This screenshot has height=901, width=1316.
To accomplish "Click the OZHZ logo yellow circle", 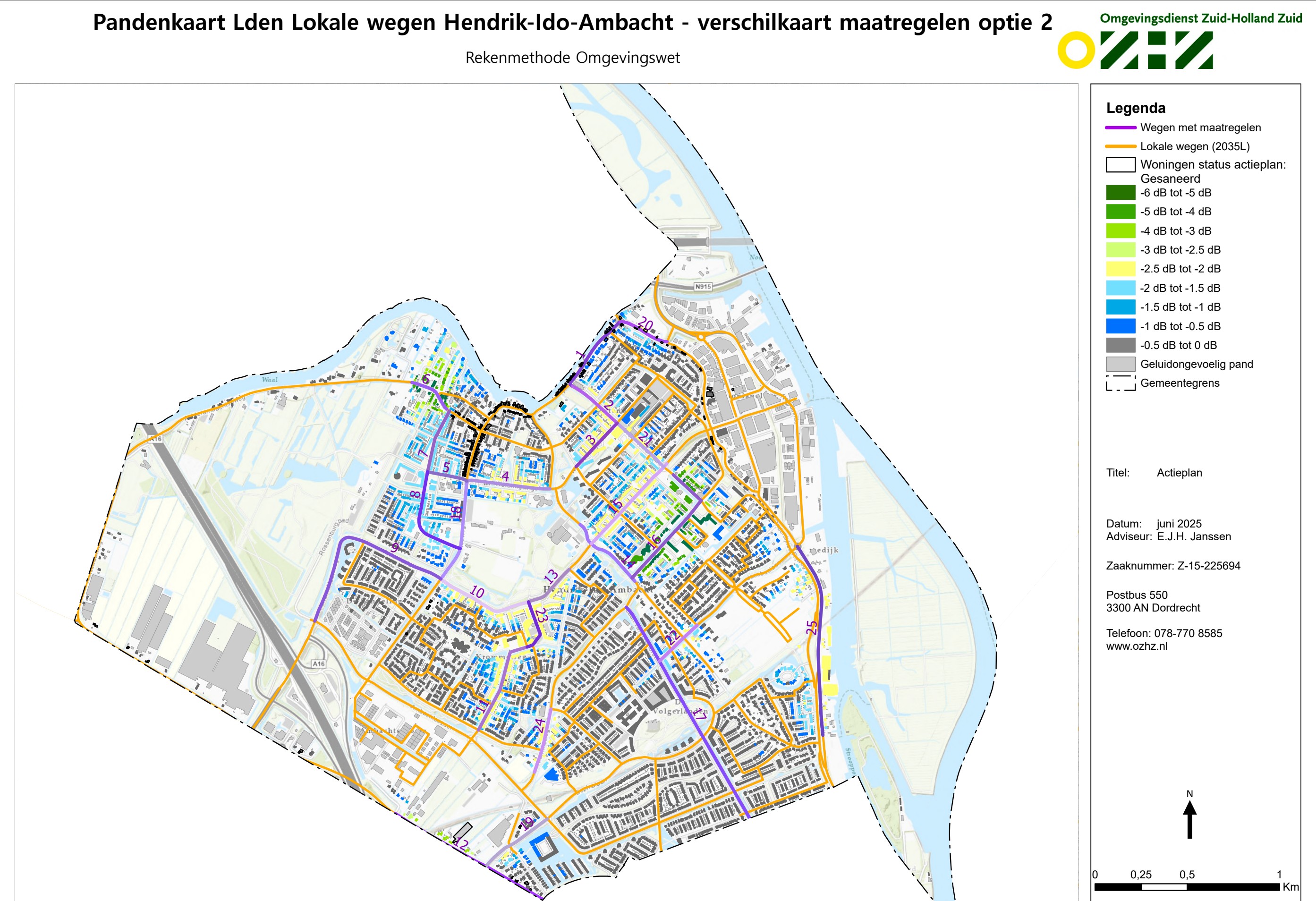I will [x=1077, y=51].
